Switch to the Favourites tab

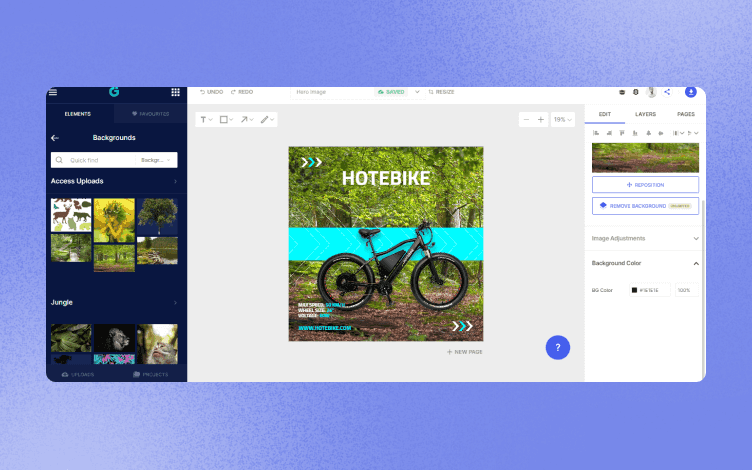click(x=151, y=114)
